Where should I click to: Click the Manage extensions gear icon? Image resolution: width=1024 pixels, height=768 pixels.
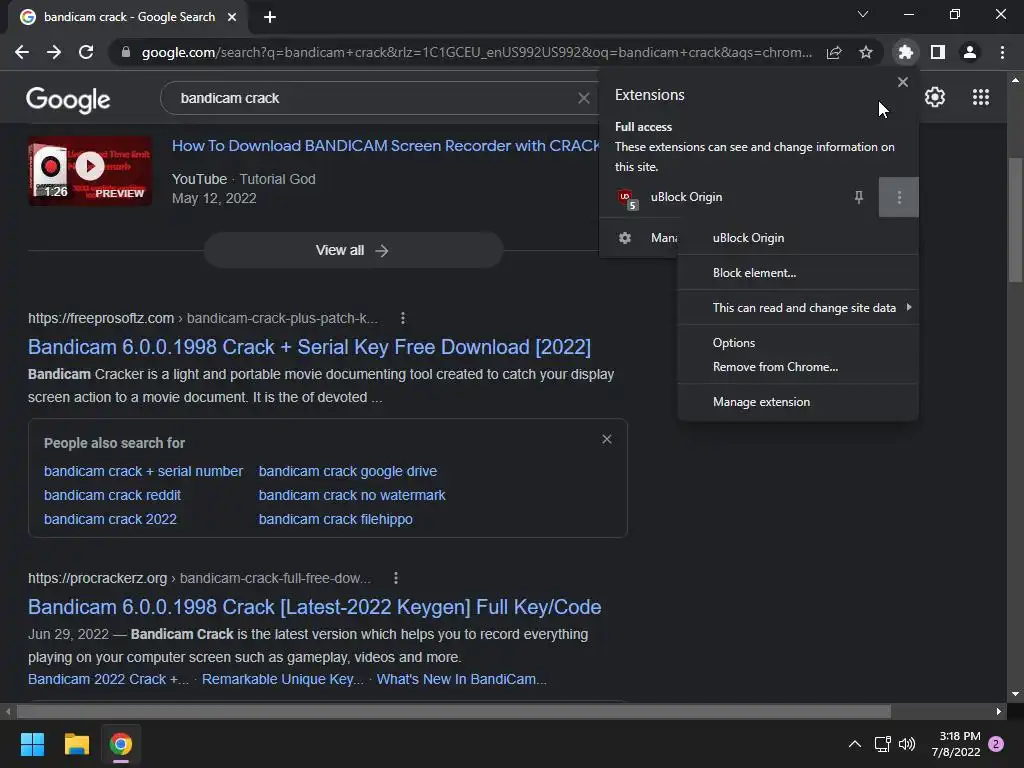(x=625, y=238)
